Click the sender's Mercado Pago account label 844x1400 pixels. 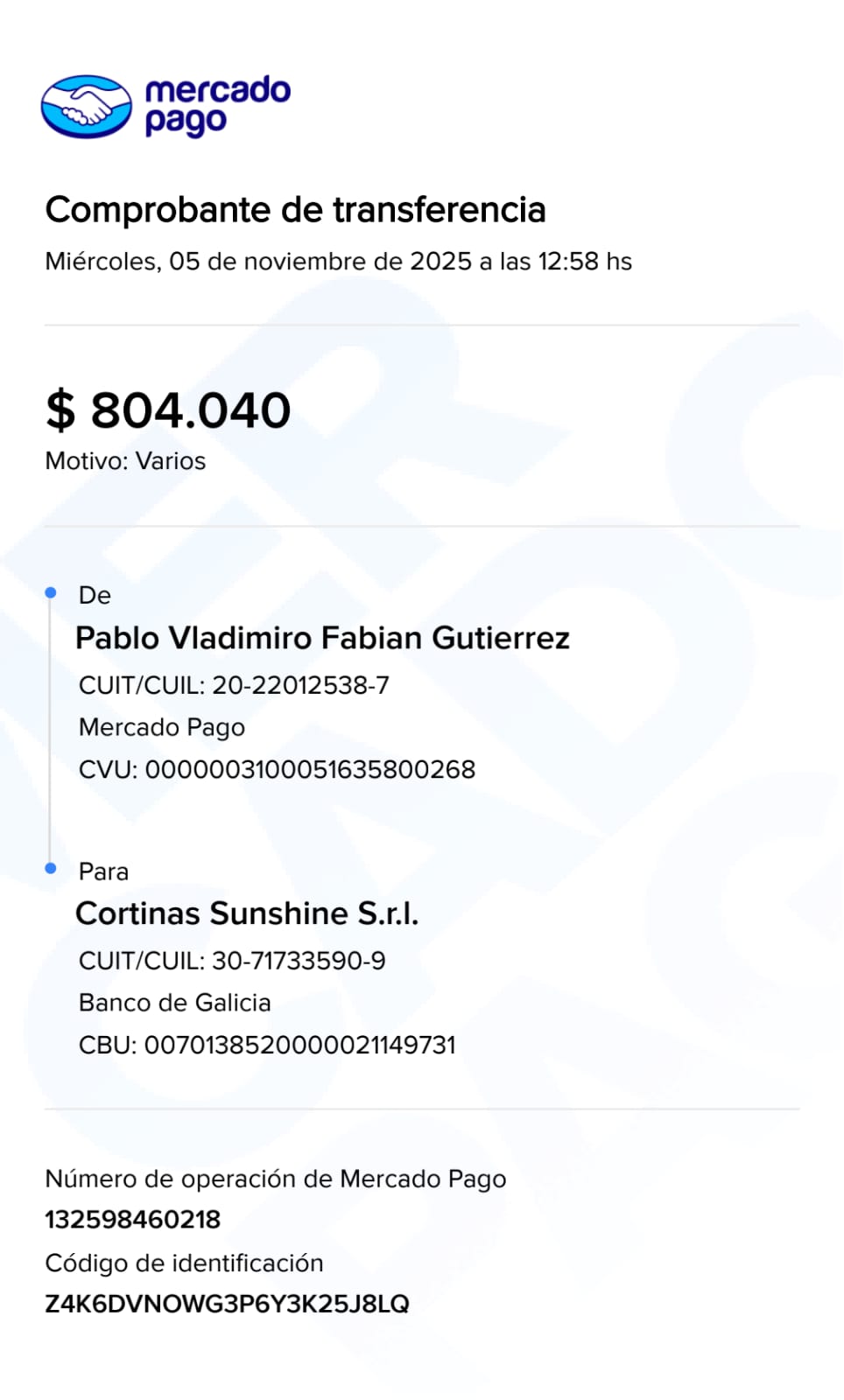(x=162, y=727)
